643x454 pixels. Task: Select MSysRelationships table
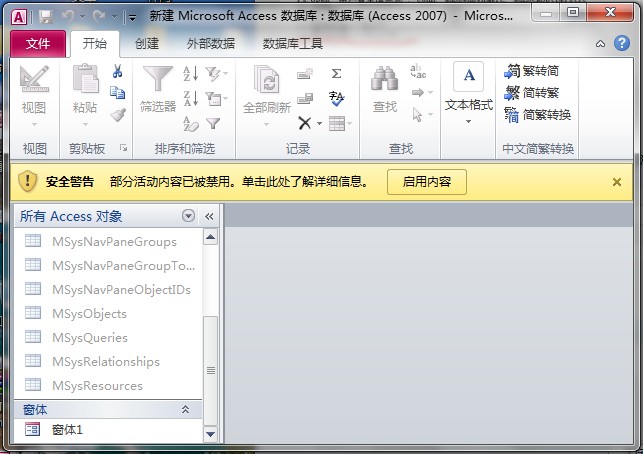108,361
